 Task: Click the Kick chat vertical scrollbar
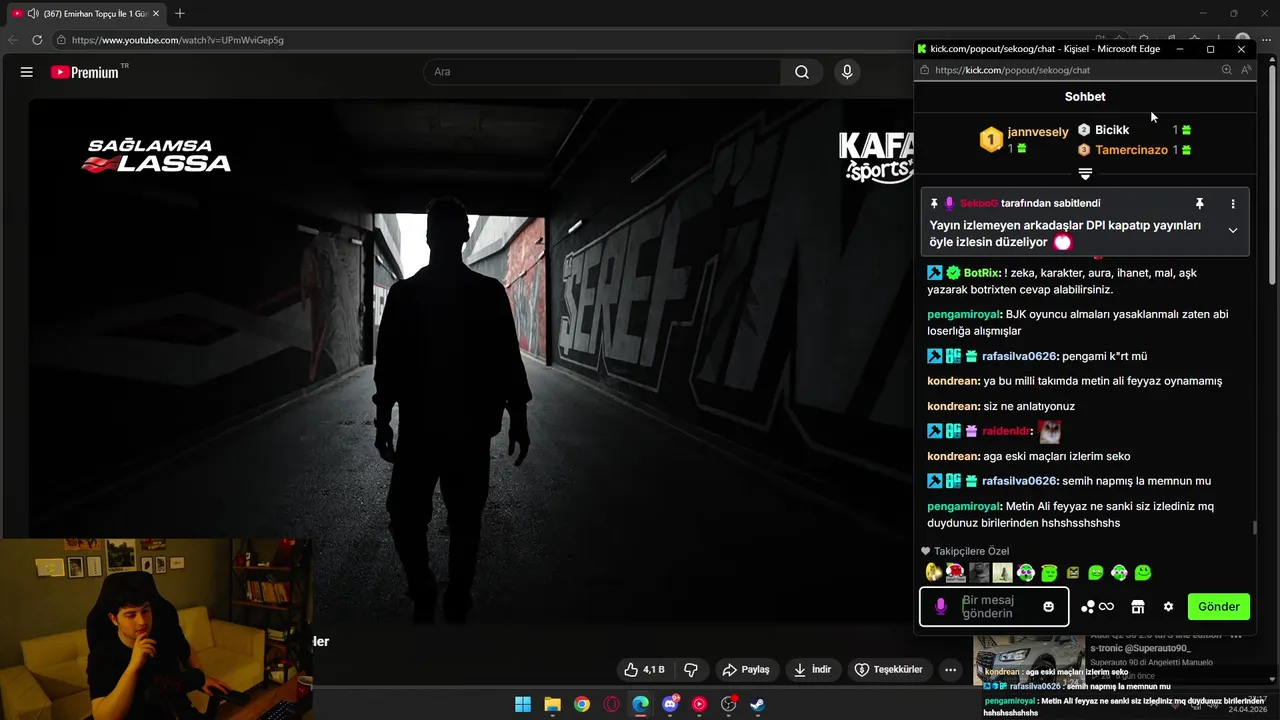point(1254,528)
